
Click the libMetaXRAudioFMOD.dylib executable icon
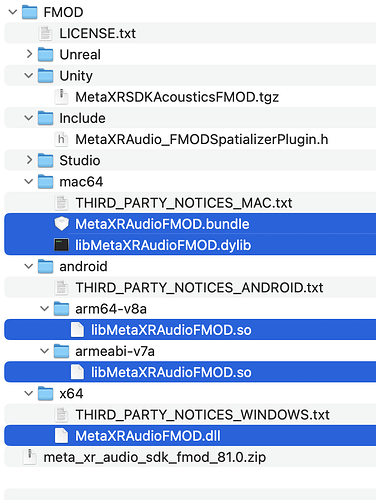click(x=61, y=245)
